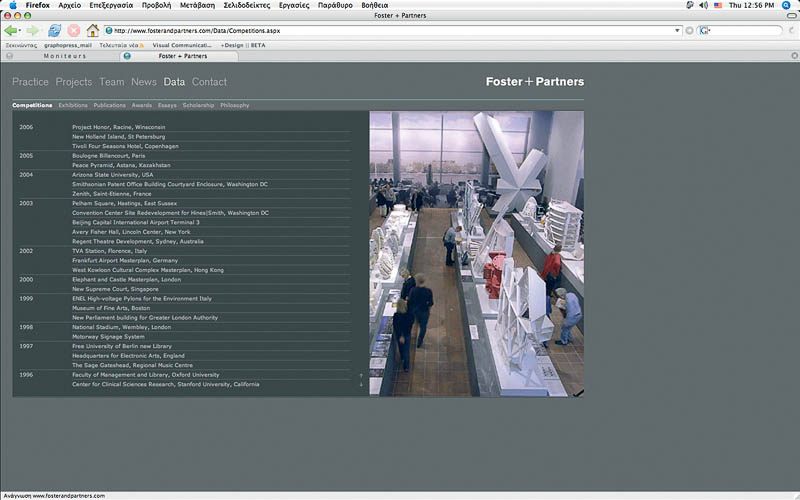Go to the Projects section

coord(73,82)
